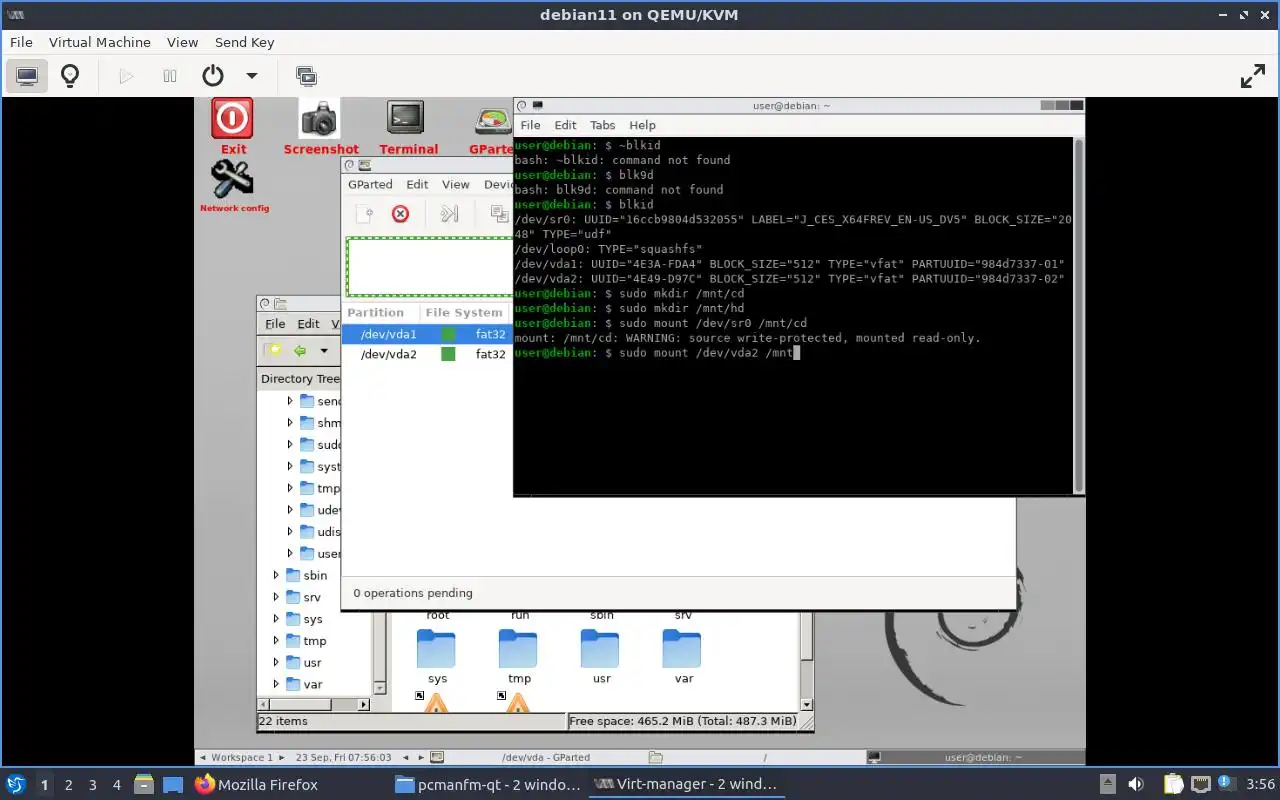Image resolution: width=1280 pixels, height=800 pixels.
Task: Switch to workspace 2 on host panel
Action: (x=68, y=785)
